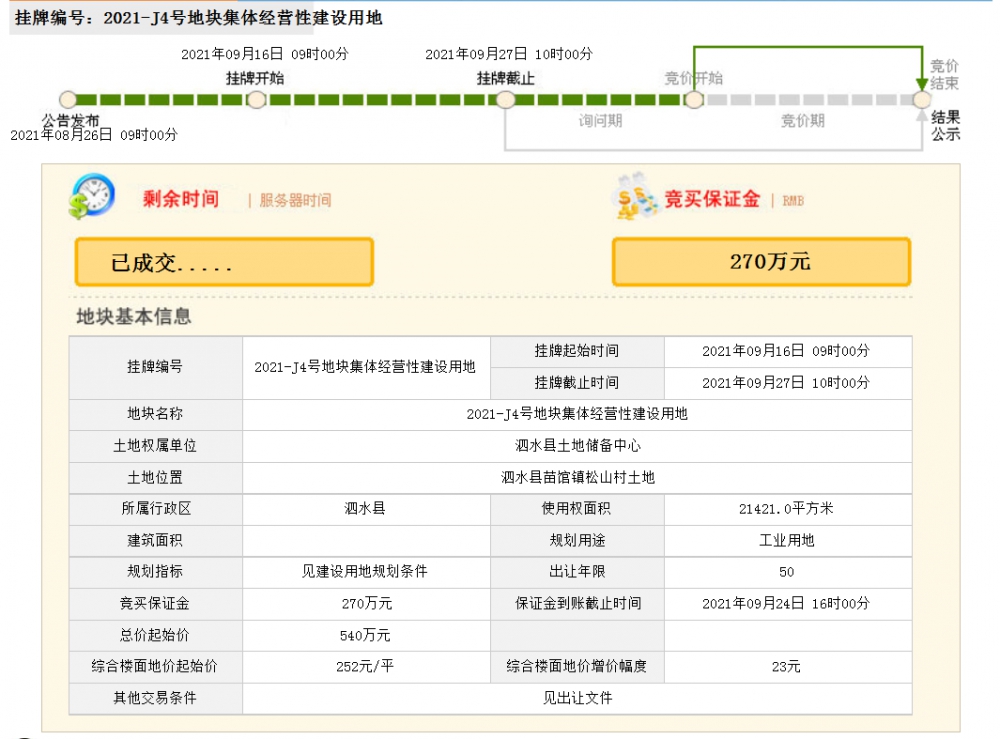Click the 公告发布 timeline marker circle
Image resolution: width=1000 pixels, height=739 pixels.
68,99
